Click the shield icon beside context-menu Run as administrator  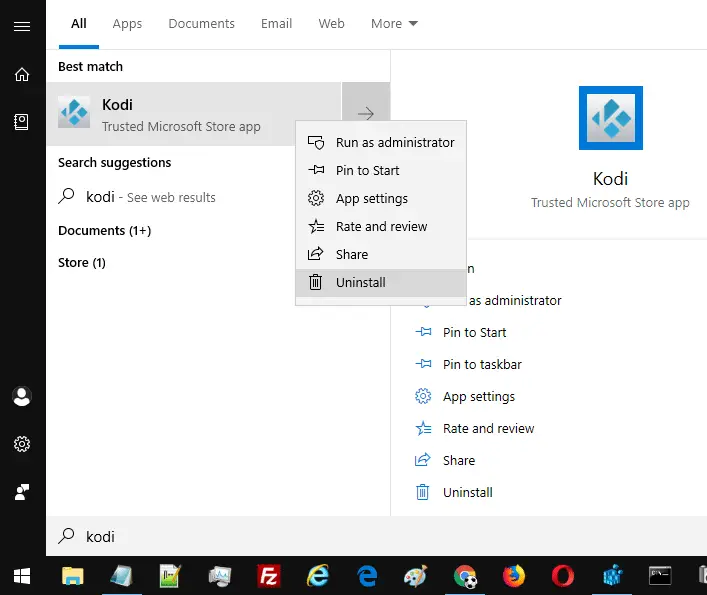tap(316, 142)
